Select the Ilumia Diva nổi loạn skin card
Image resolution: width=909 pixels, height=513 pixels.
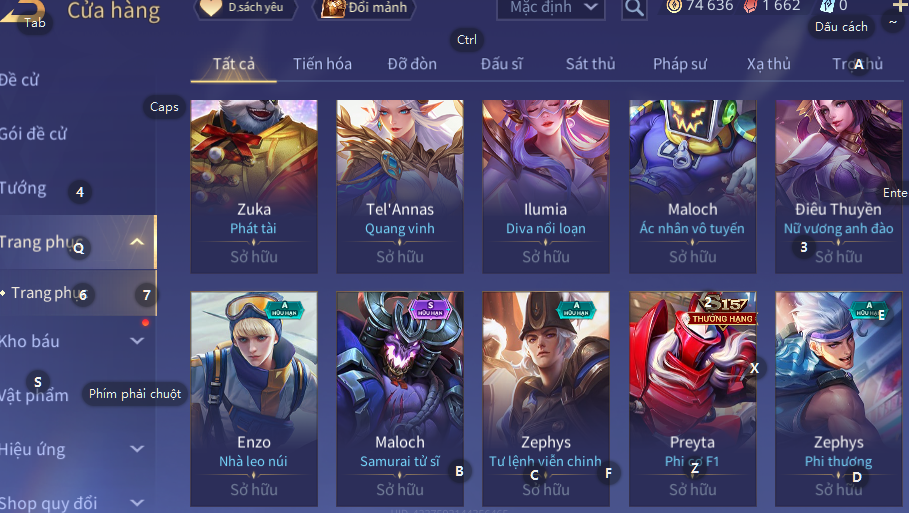click(546, 186)
